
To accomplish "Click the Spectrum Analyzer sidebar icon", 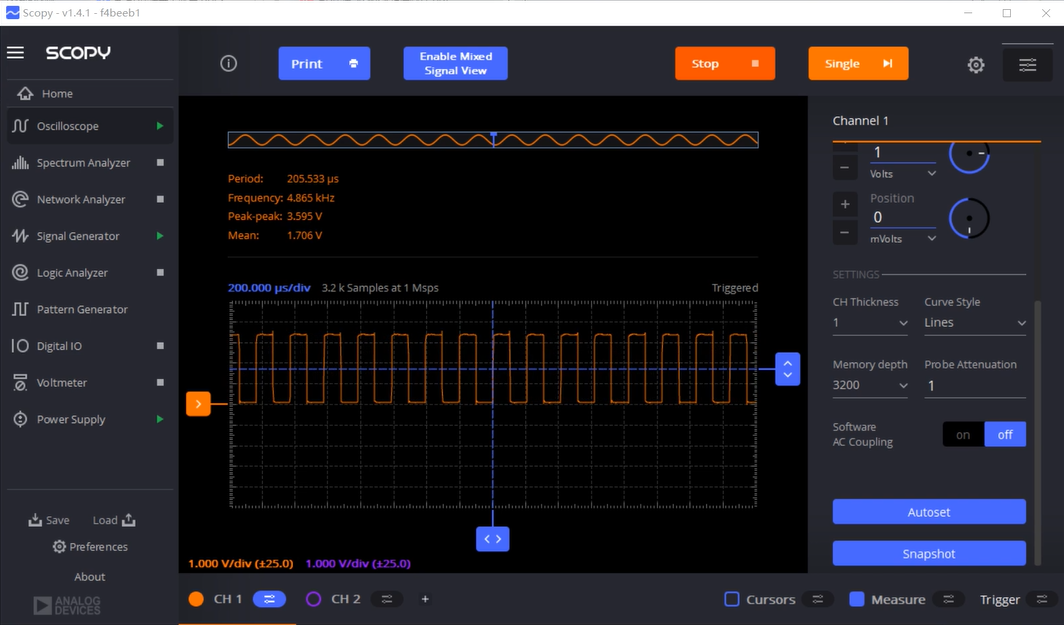I will point(20,163).
